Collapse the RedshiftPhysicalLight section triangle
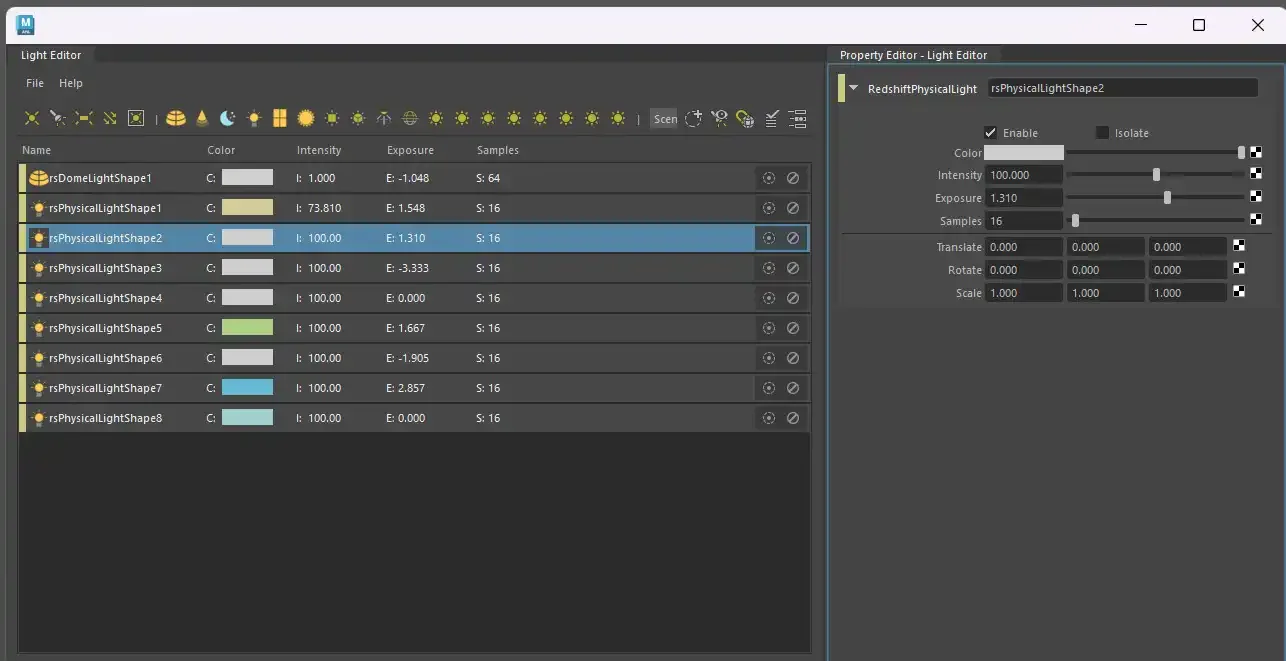The height and width of the screenshot is (661, 1286). click(x=853, y=88)
